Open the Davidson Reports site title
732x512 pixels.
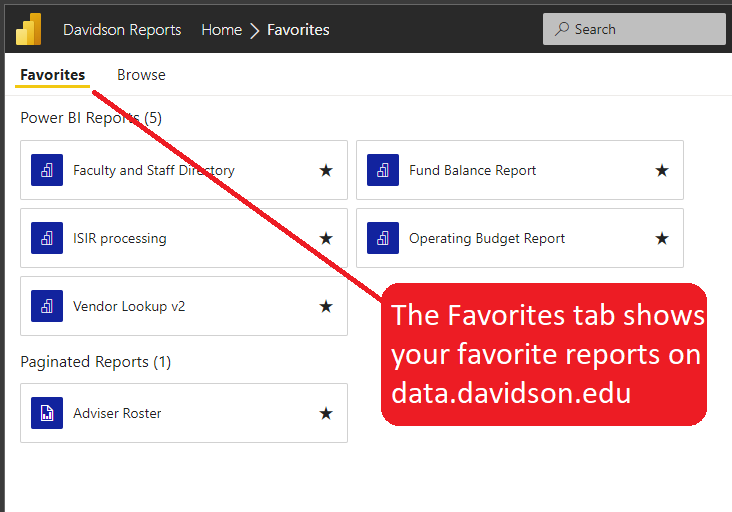(x=122, y=30)
